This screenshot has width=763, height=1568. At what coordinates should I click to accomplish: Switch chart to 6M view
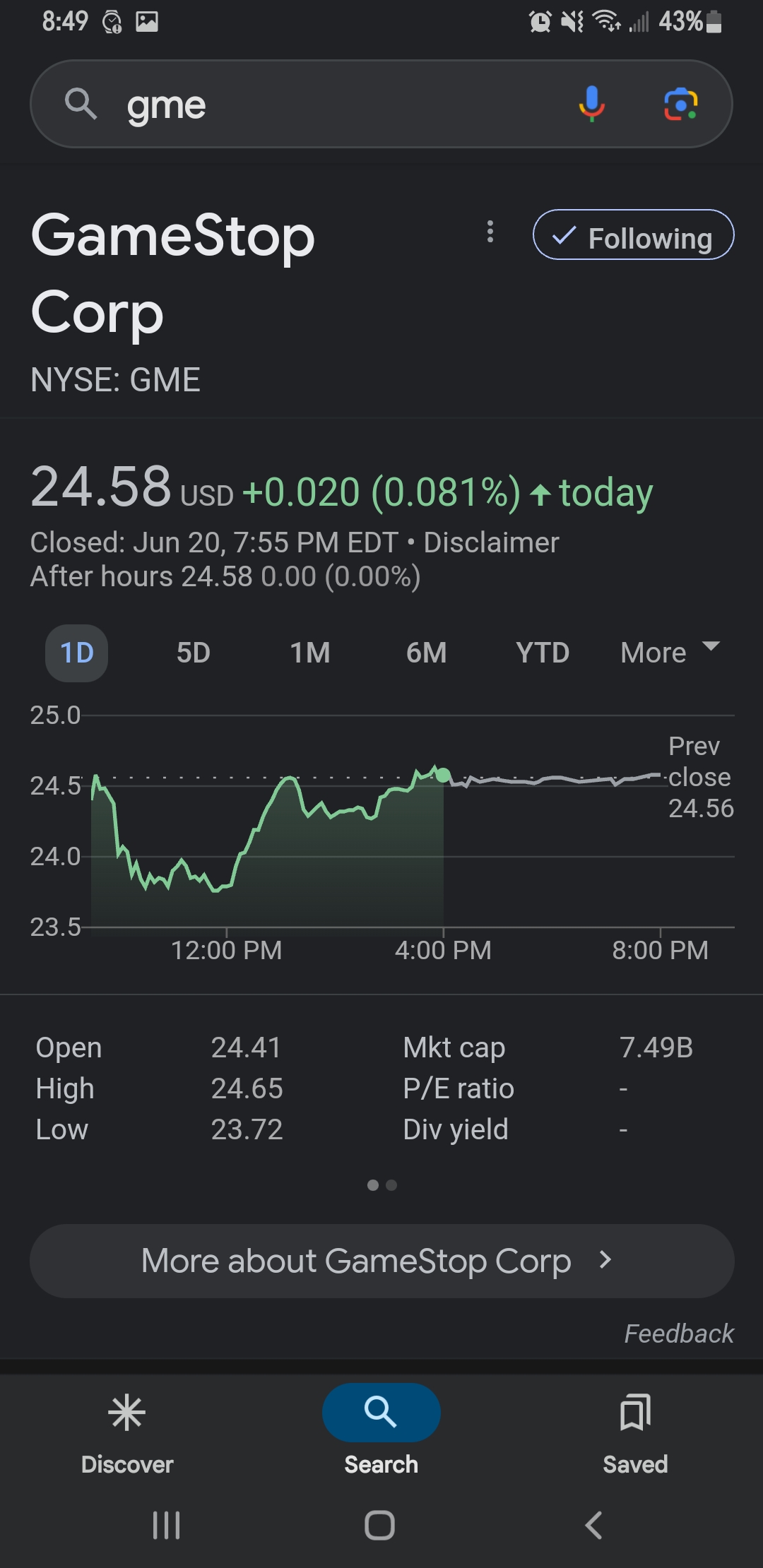pos(426,653)
